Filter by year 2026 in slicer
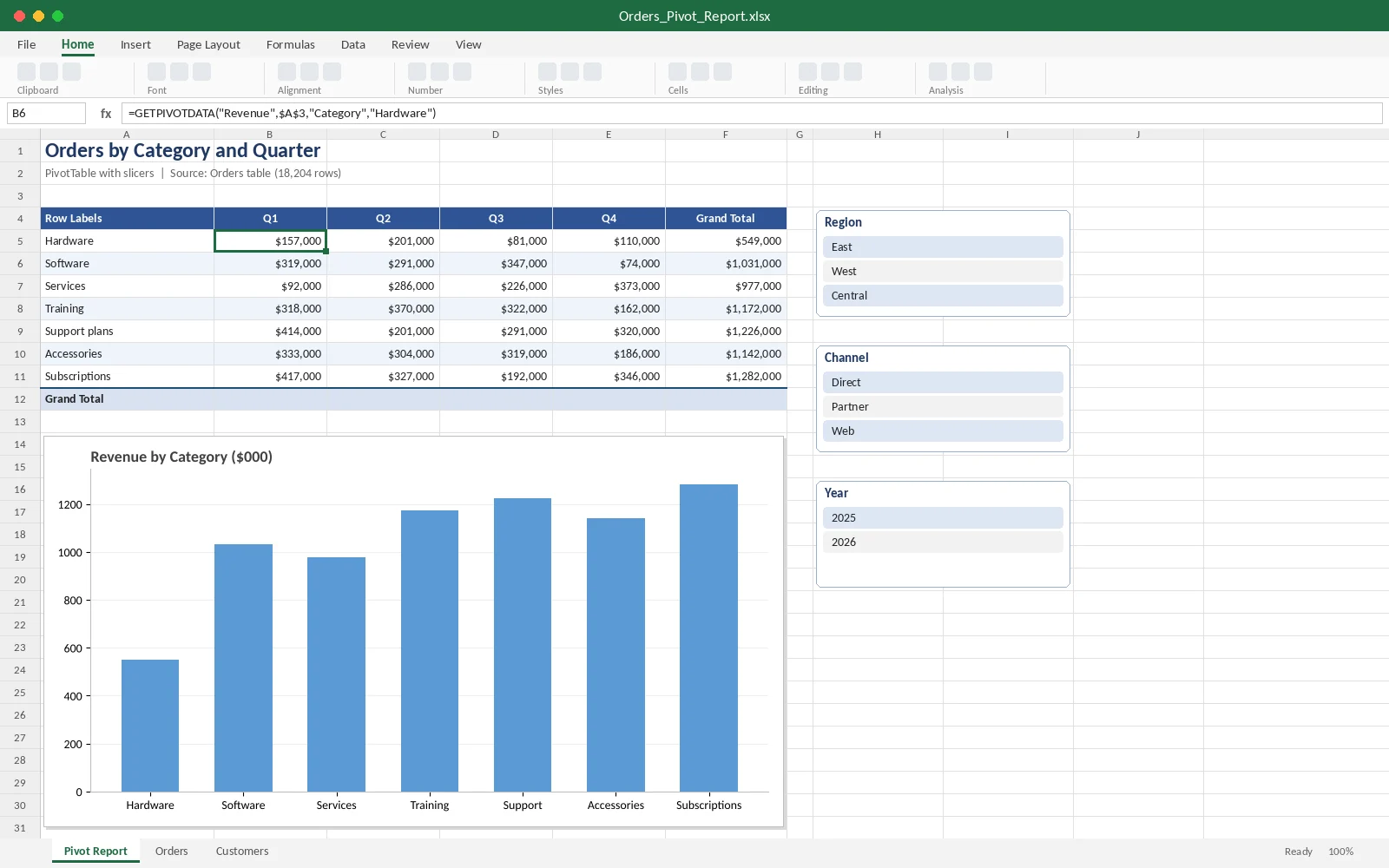1389x868 pixels. click(943, 542)
